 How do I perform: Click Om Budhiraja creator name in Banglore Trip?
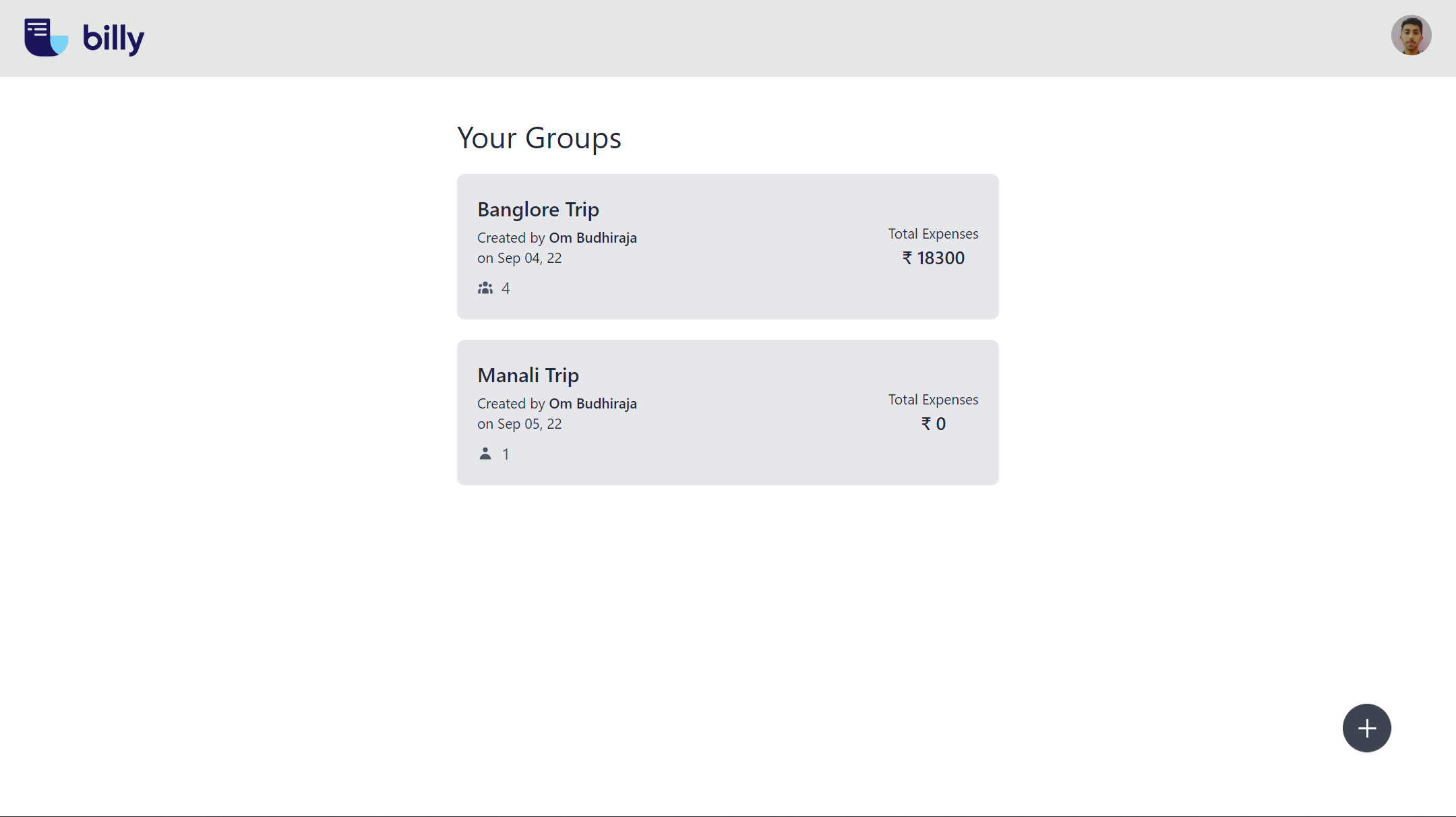[593, 238]
